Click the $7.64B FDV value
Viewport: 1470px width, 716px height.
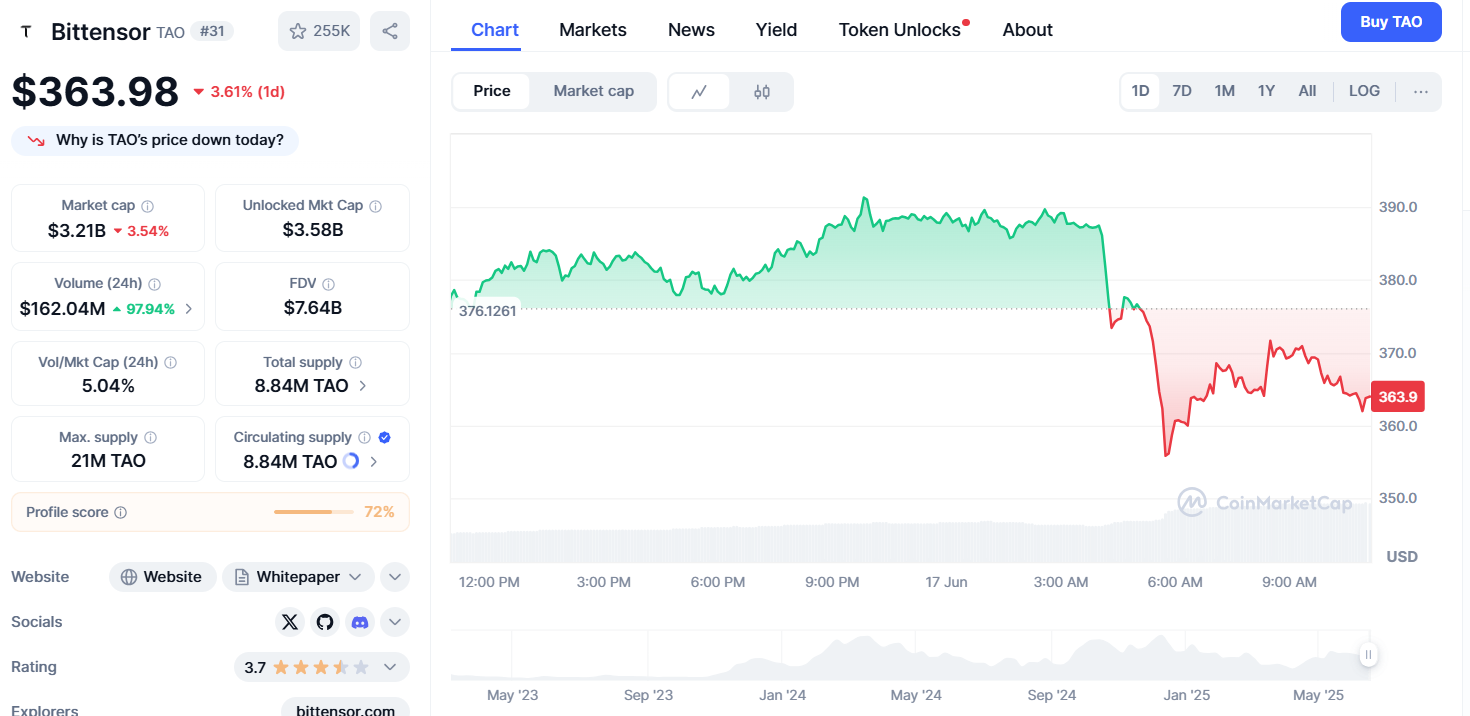313,308
